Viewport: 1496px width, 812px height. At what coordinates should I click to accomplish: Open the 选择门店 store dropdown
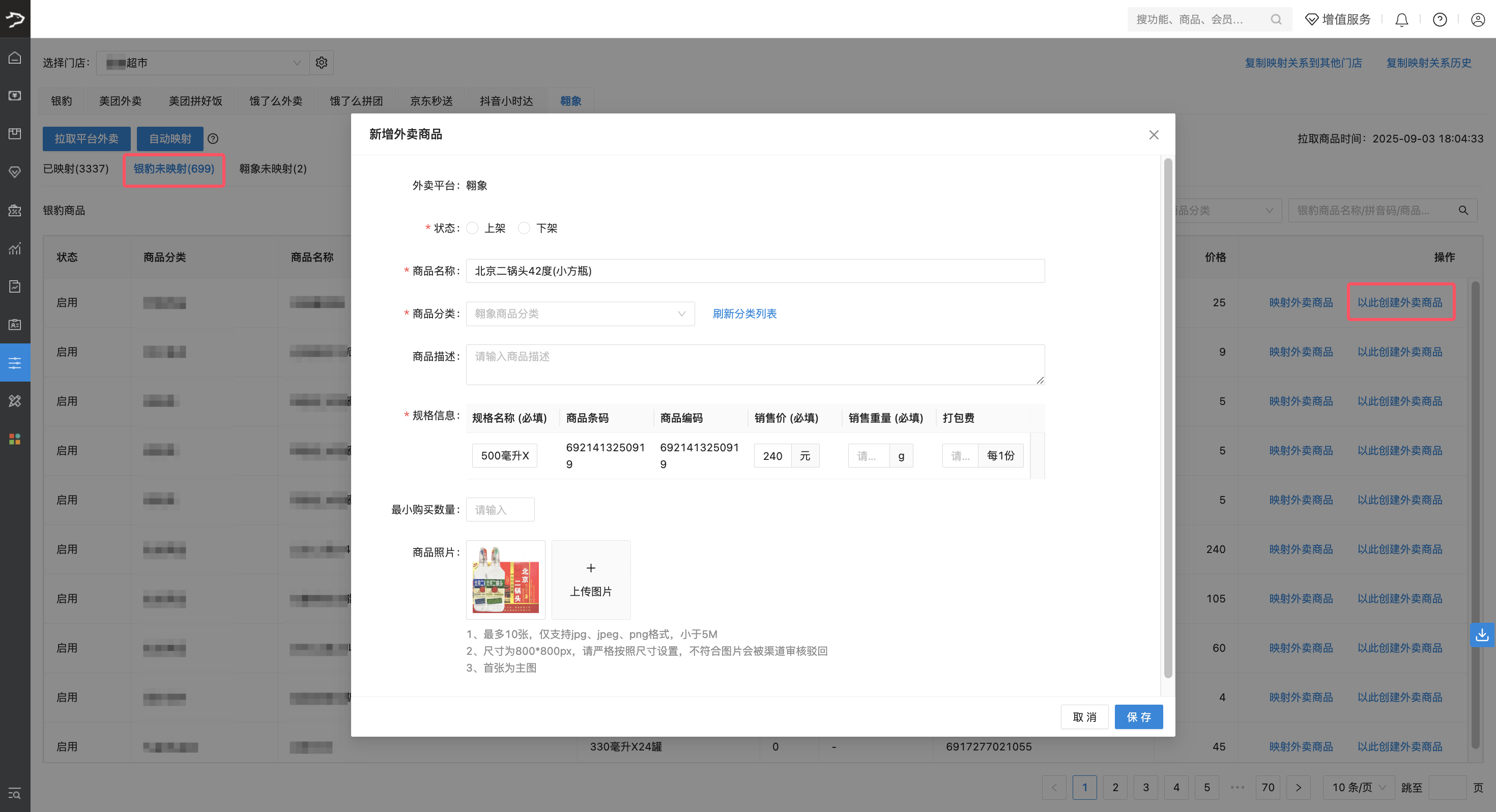(x=203, y=62)
